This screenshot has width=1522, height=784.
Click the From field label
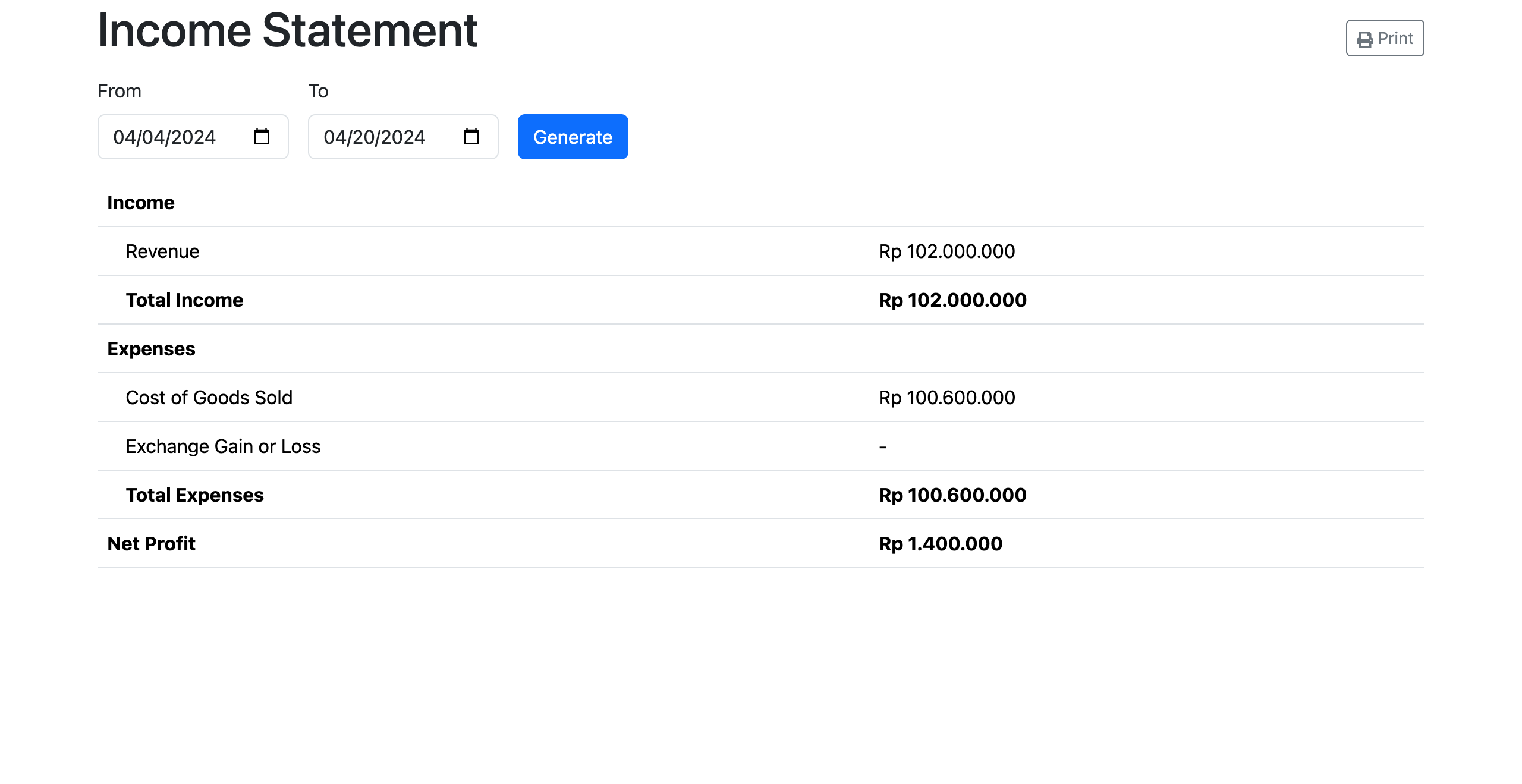click(120, 91)
